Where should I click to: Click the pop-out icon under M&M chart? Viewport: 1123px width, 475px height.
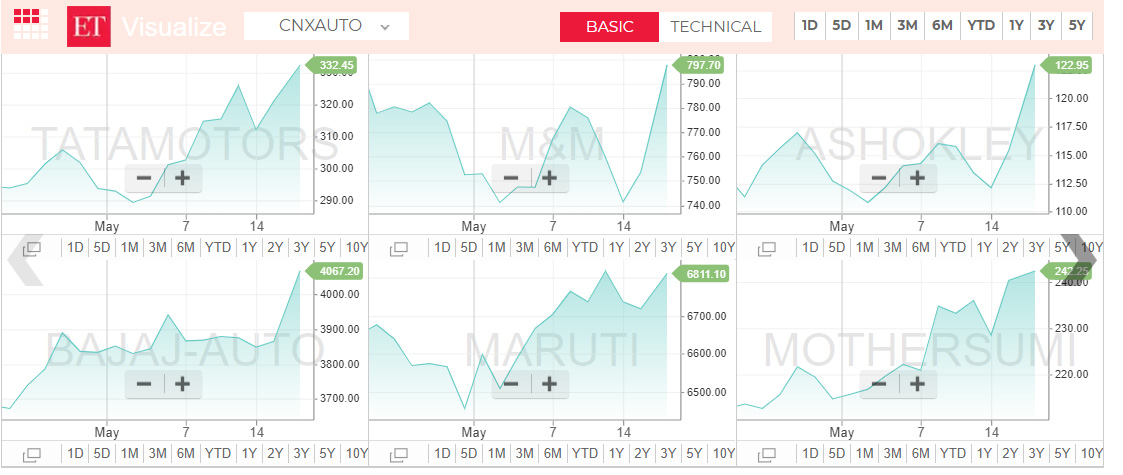pos(399,248)
